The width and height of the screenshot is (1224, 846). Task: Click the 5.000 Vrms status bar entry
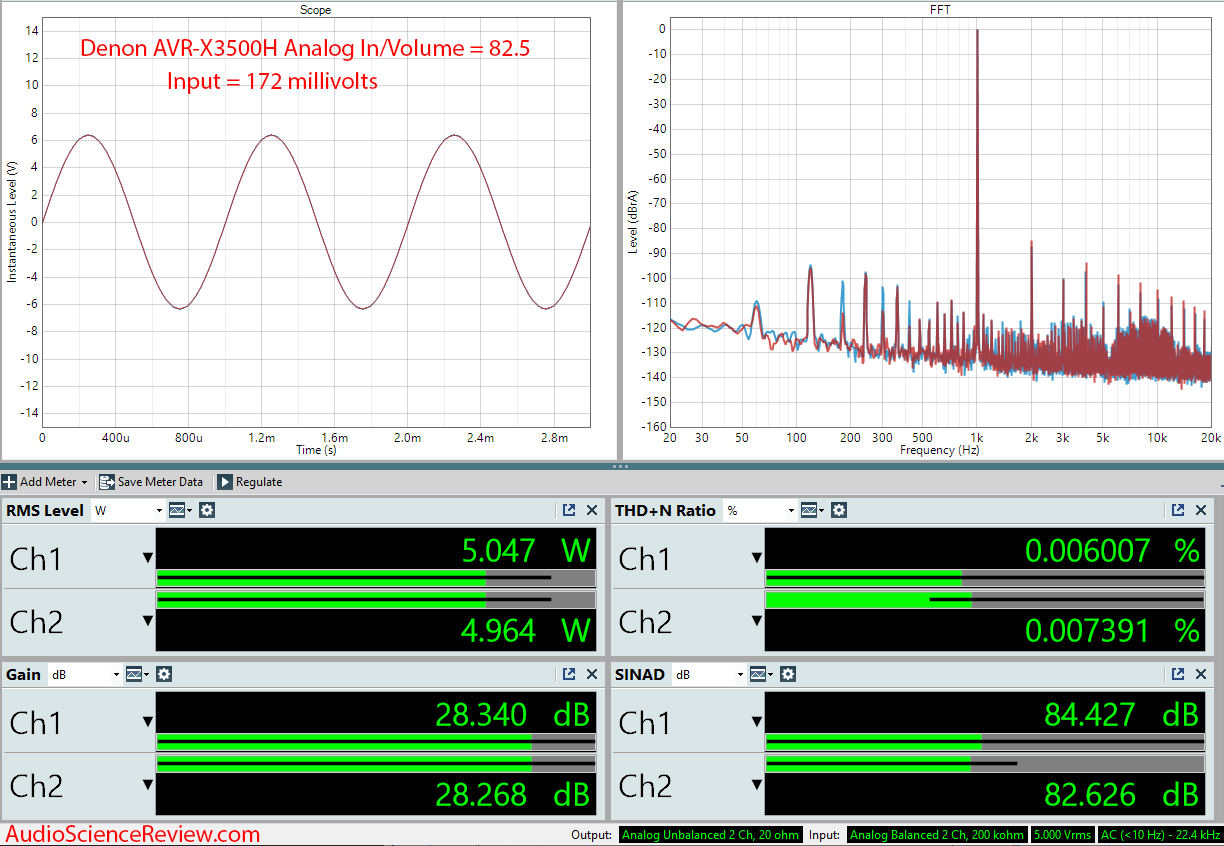tap(1063, 835)
